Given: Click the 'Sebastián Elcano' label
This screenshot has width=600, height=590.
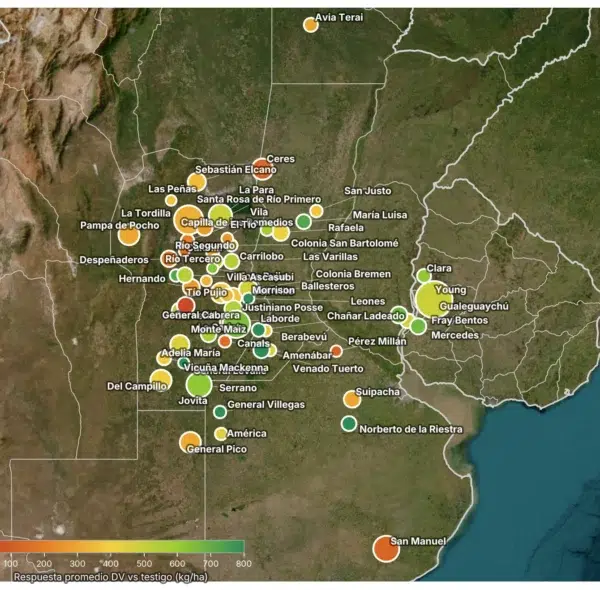Looking at the screenshot, I should [236, 170].
